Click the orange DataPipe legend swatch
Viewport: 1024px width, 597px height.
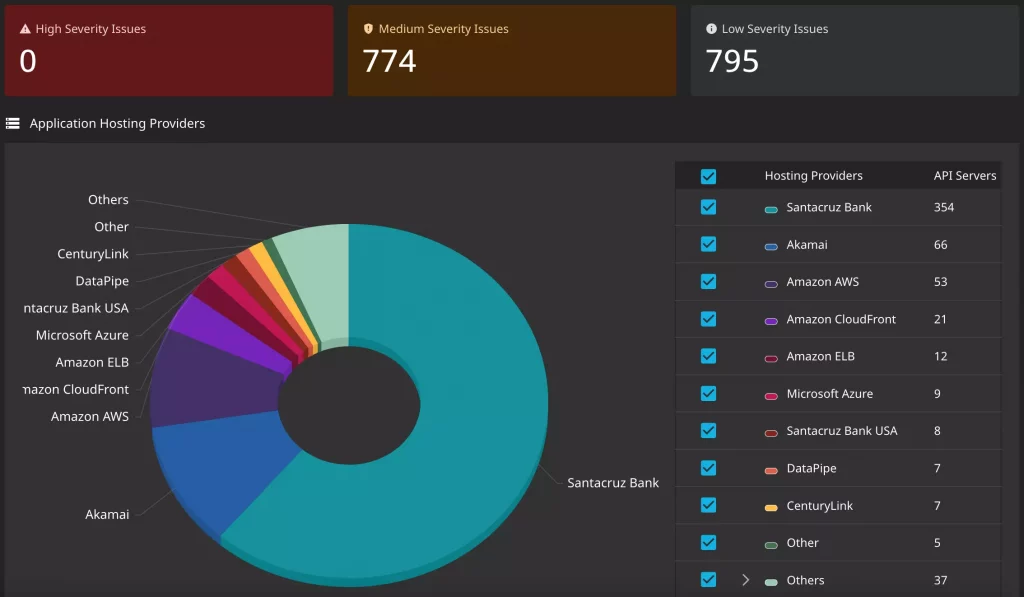coord(771,471)
